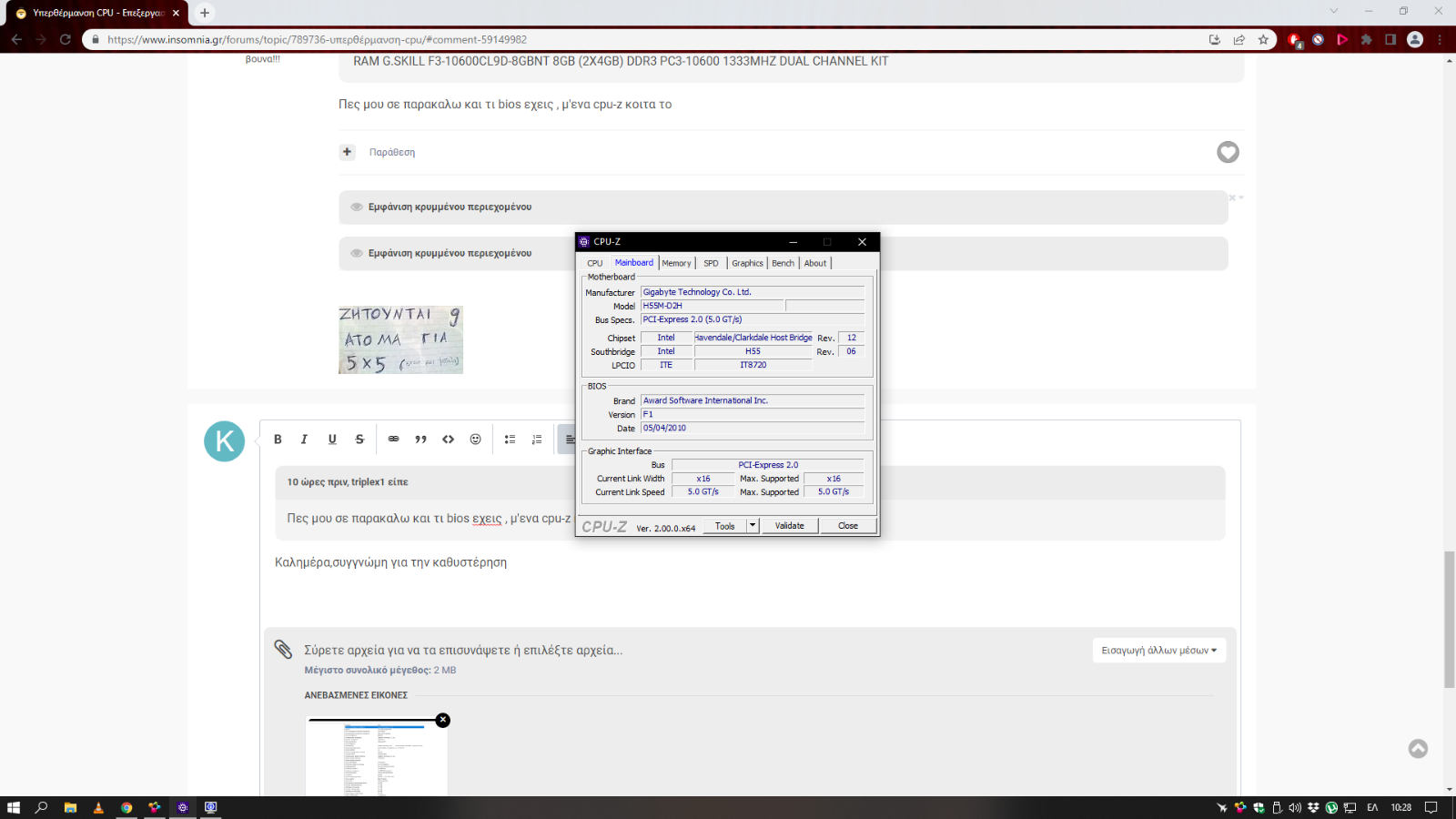Open the SPD tab in CPU-Z
Viewport: 1456px width, 819px height.
pos(711,263)
